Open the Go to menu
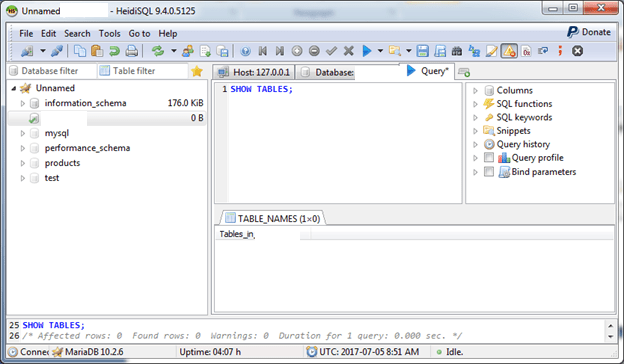The width and height of the screenshot is (624, 364). (x=139, y=33)
